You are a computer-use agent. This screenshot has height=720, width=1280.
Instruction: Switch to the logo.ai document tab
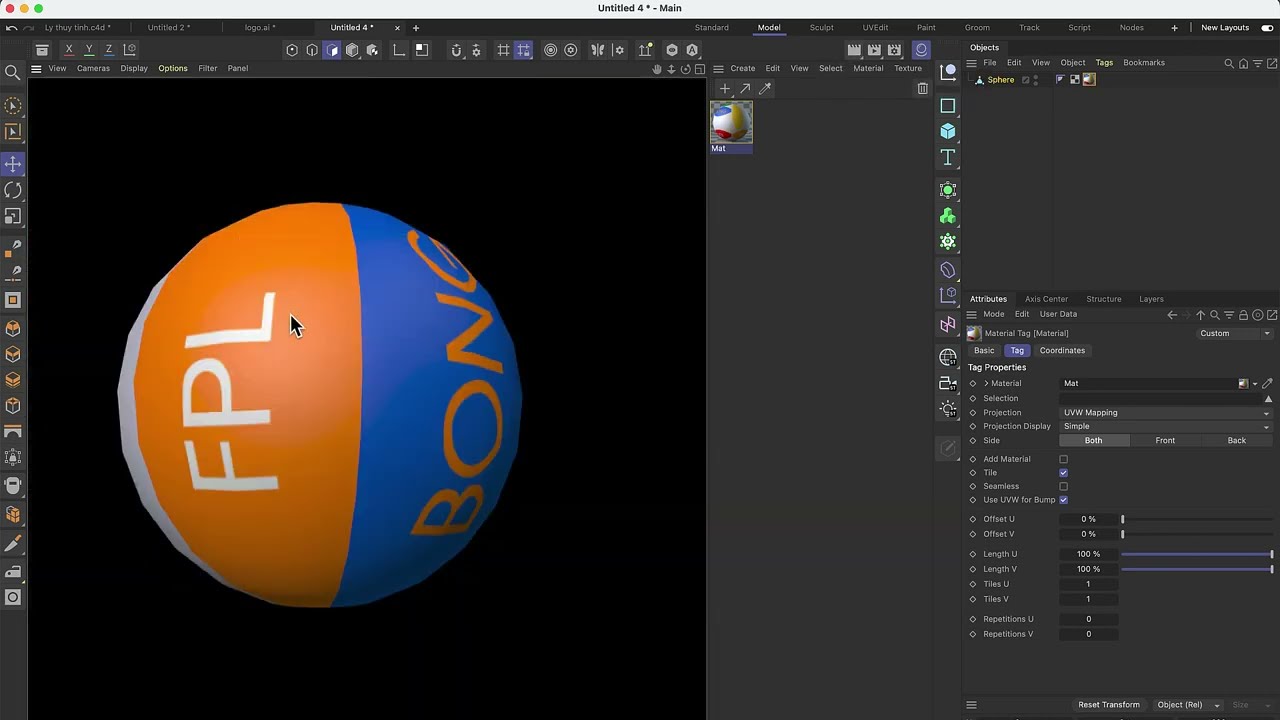260,28
